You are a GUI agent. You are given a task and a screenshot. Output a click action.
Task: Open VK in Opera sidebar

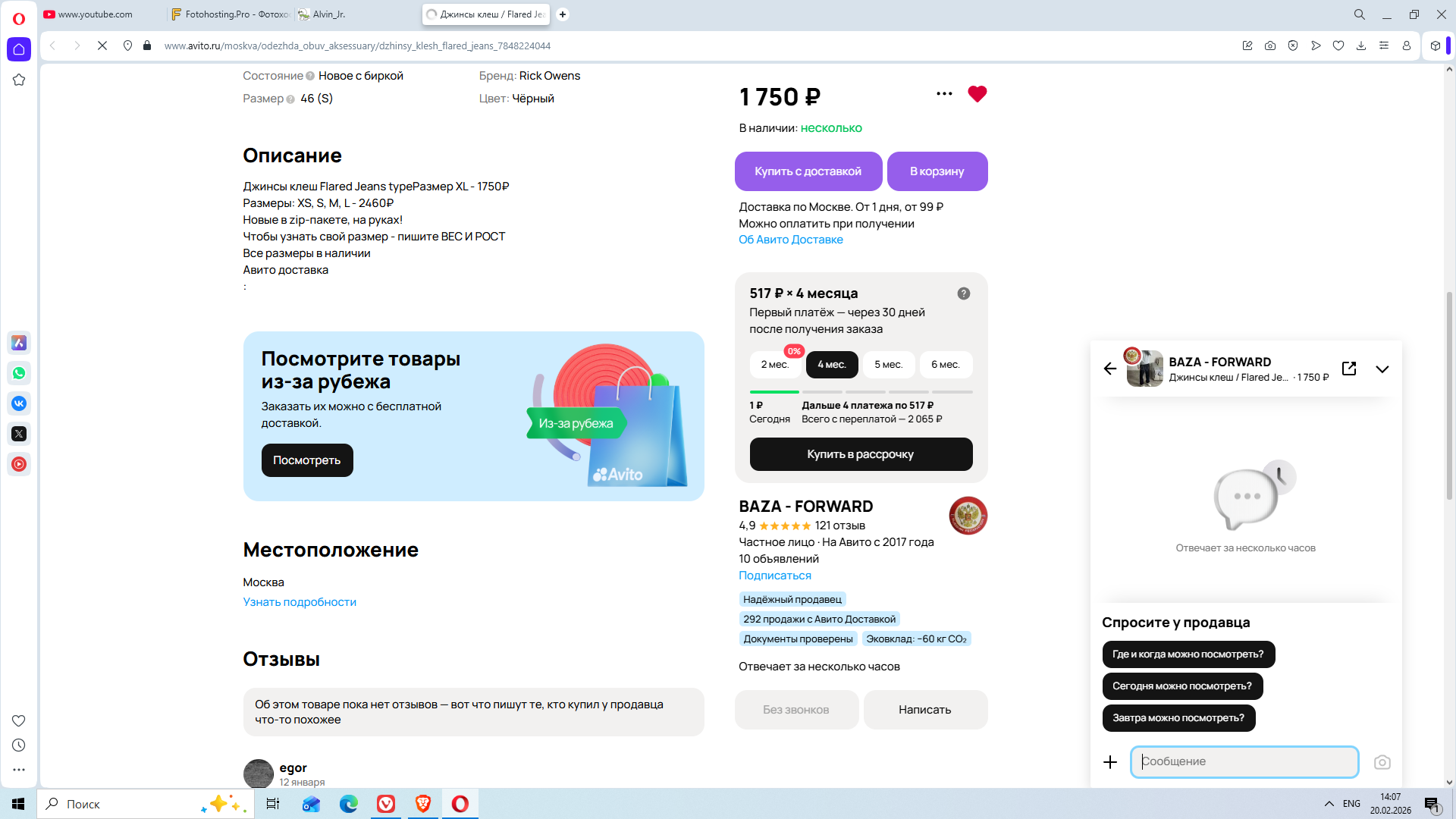(19, 403)
